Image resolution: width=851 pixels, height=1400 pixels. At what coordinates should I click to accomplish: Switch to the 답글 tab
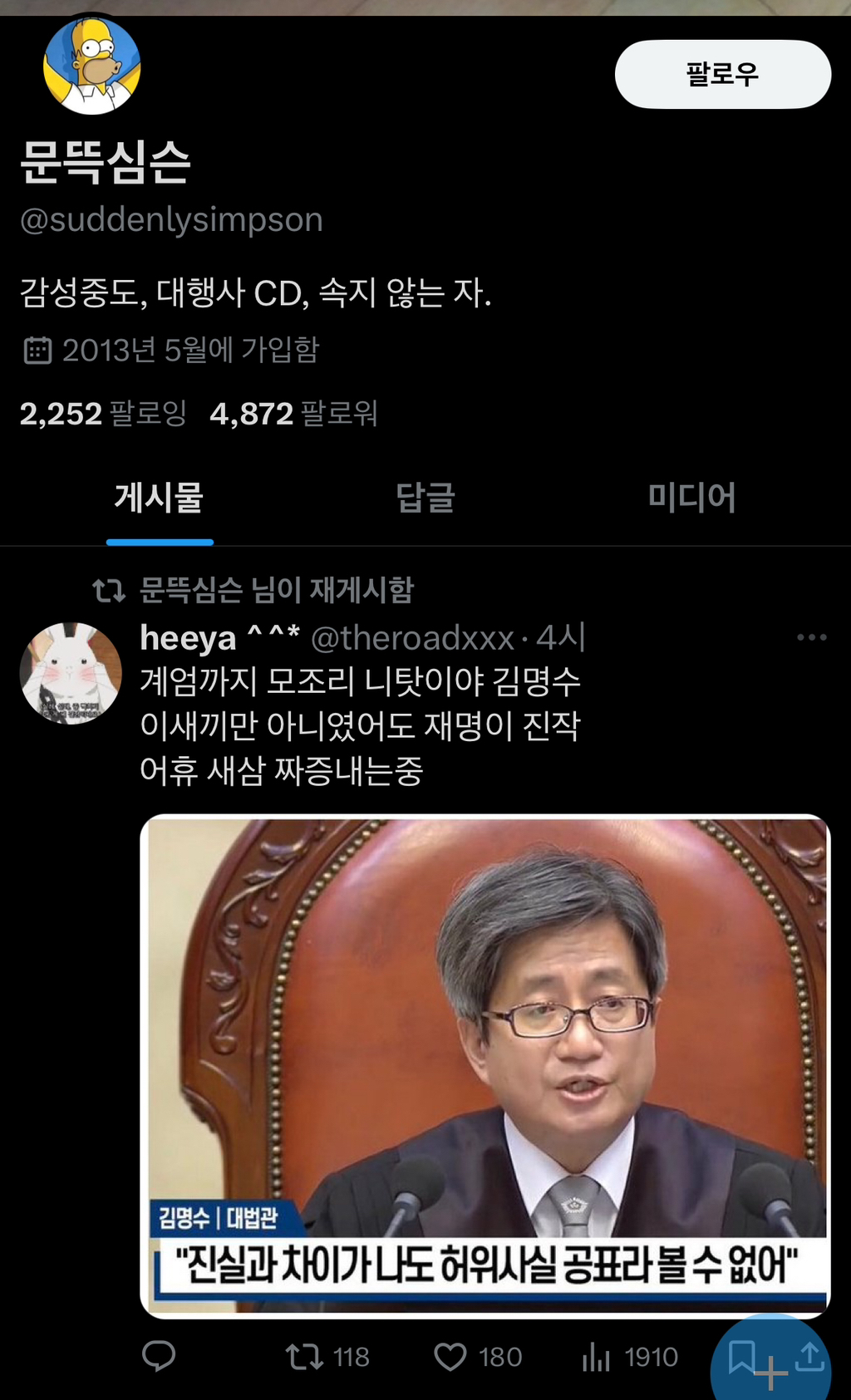pos(425,498)
